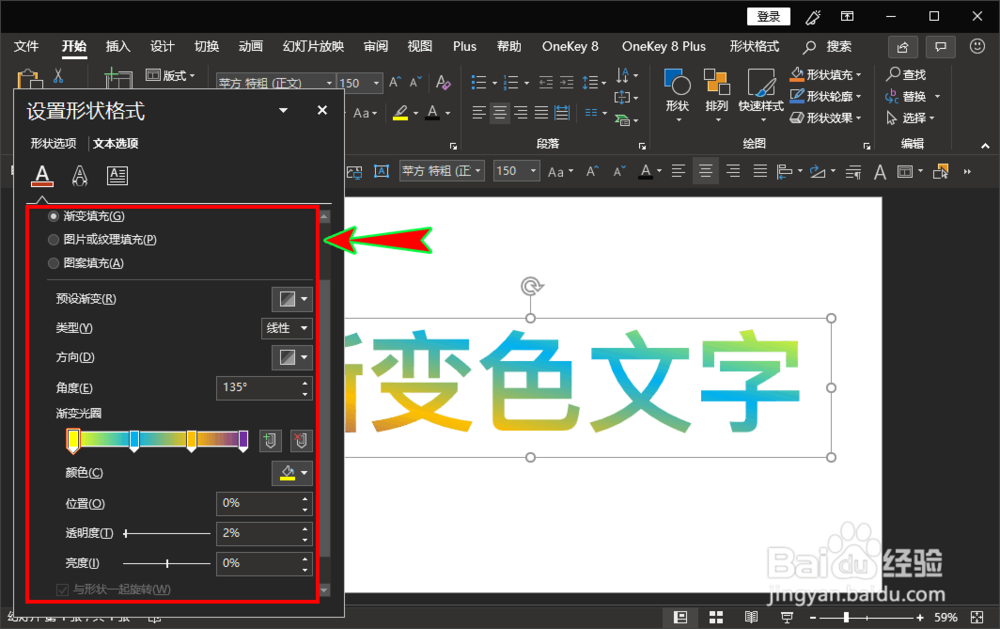Open OneKey 8 Plus tab

tap(664, 47)
